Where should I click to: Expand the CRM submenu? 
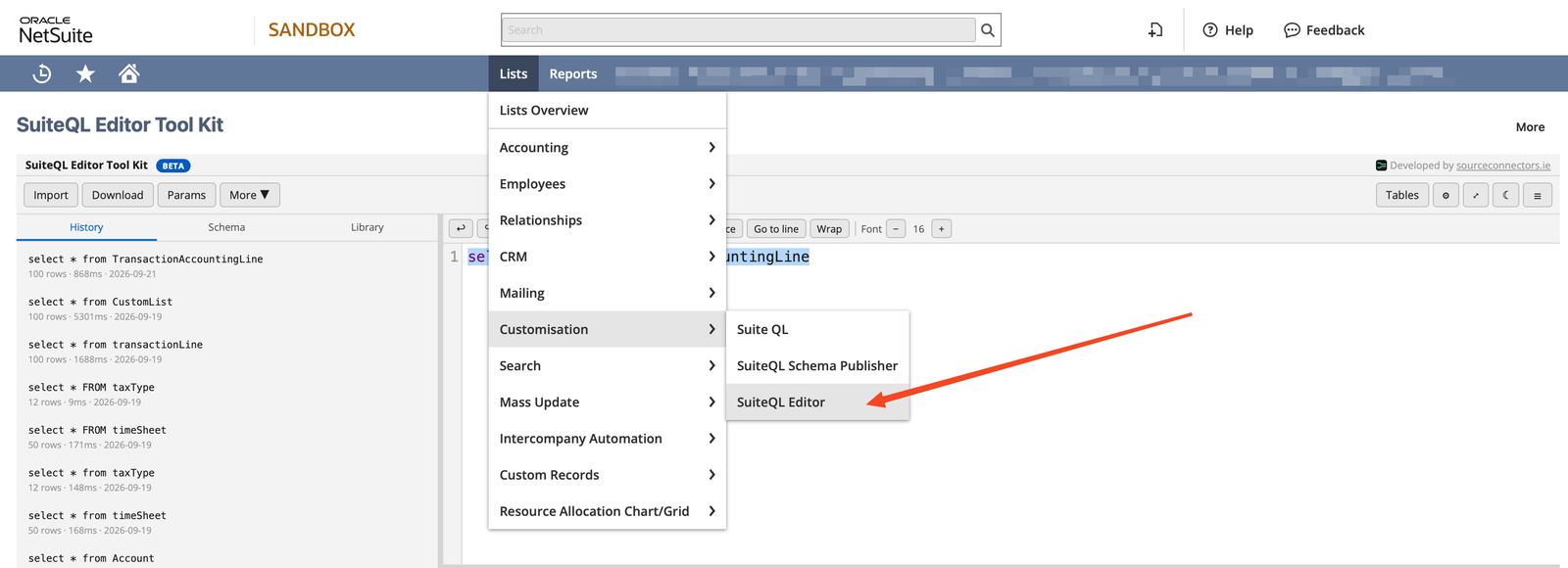(x=607, y=257)
